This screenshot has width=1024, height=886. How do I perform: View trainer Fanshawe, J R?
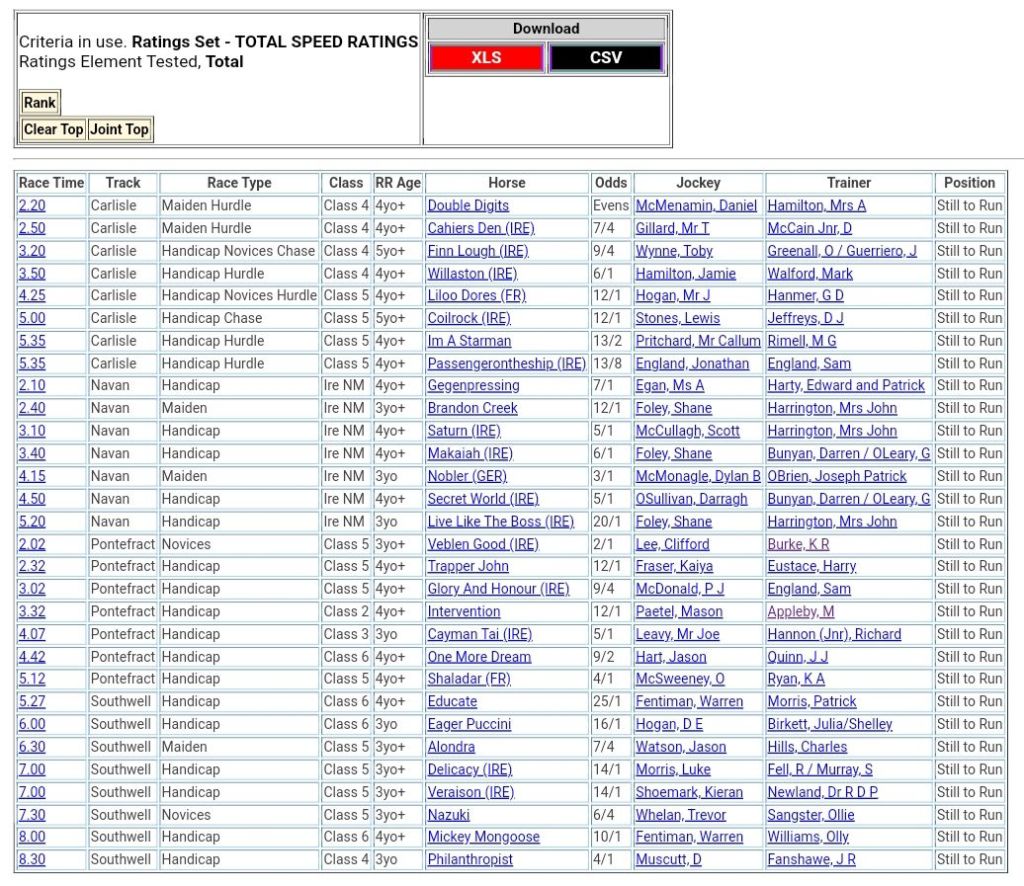811,859
